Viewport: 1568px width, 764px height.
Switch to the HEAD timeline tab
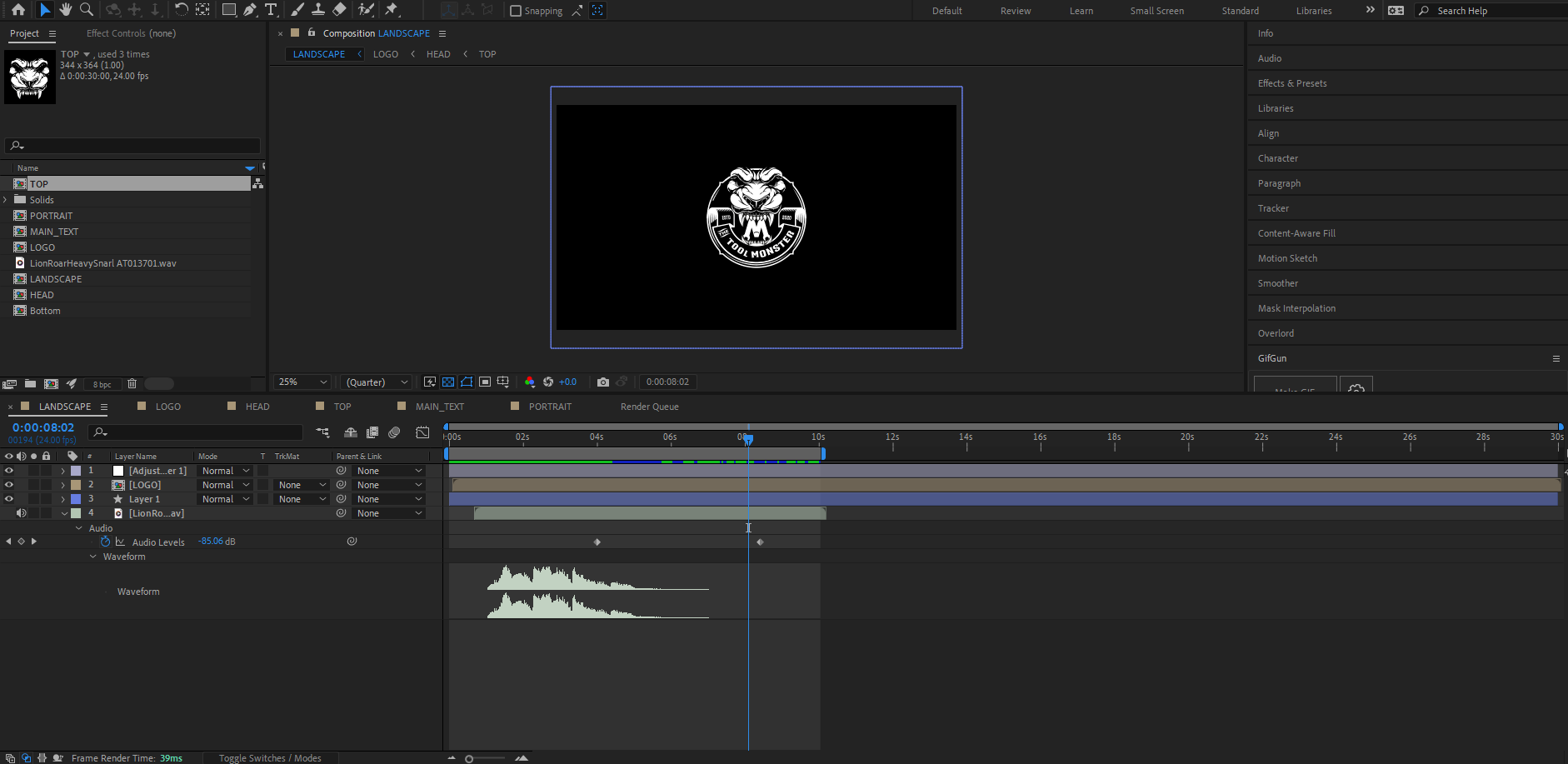257,407
